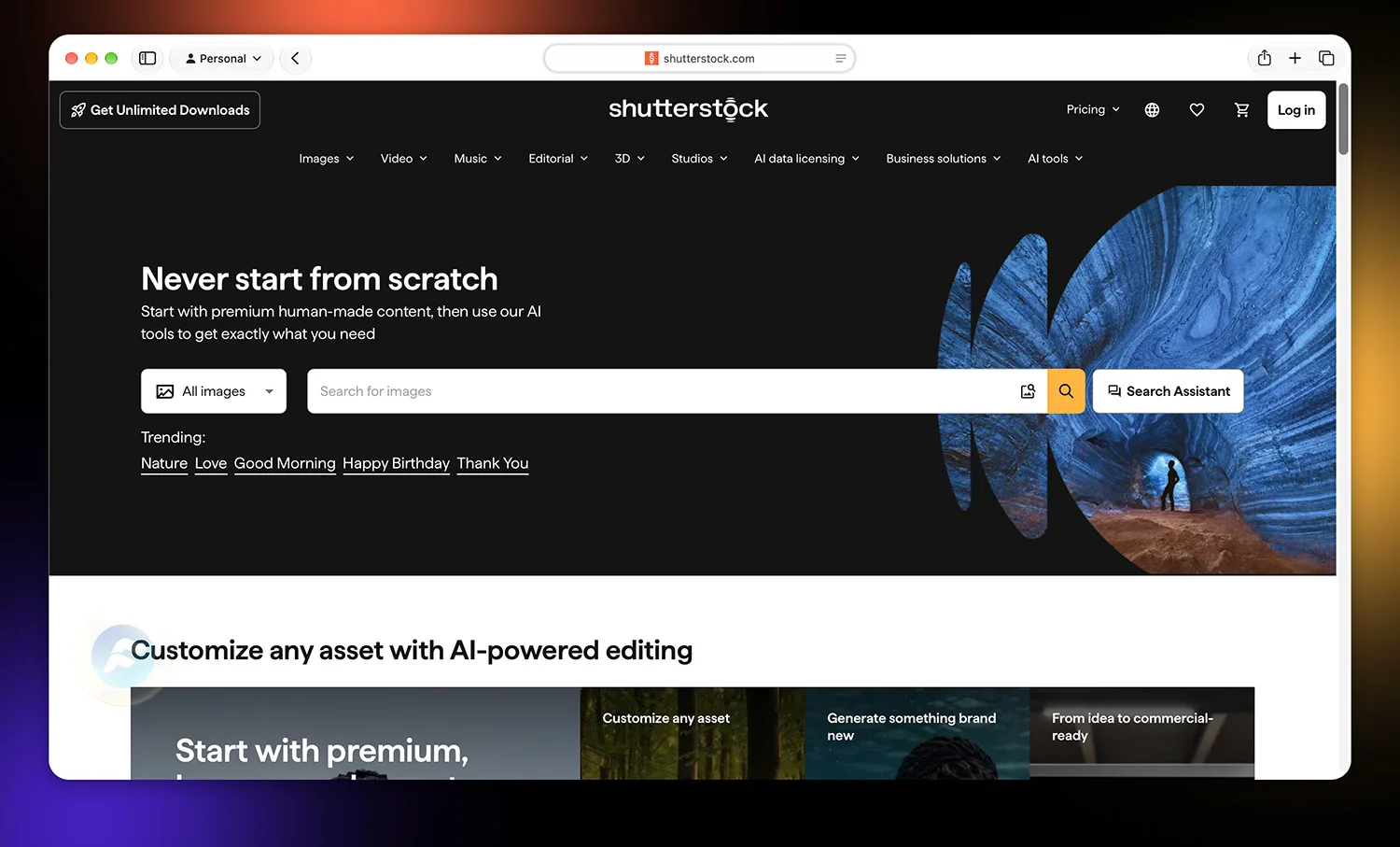Click the Thank You trending link
Screen dimensions: 1400x847
click(x=493, y=463)
